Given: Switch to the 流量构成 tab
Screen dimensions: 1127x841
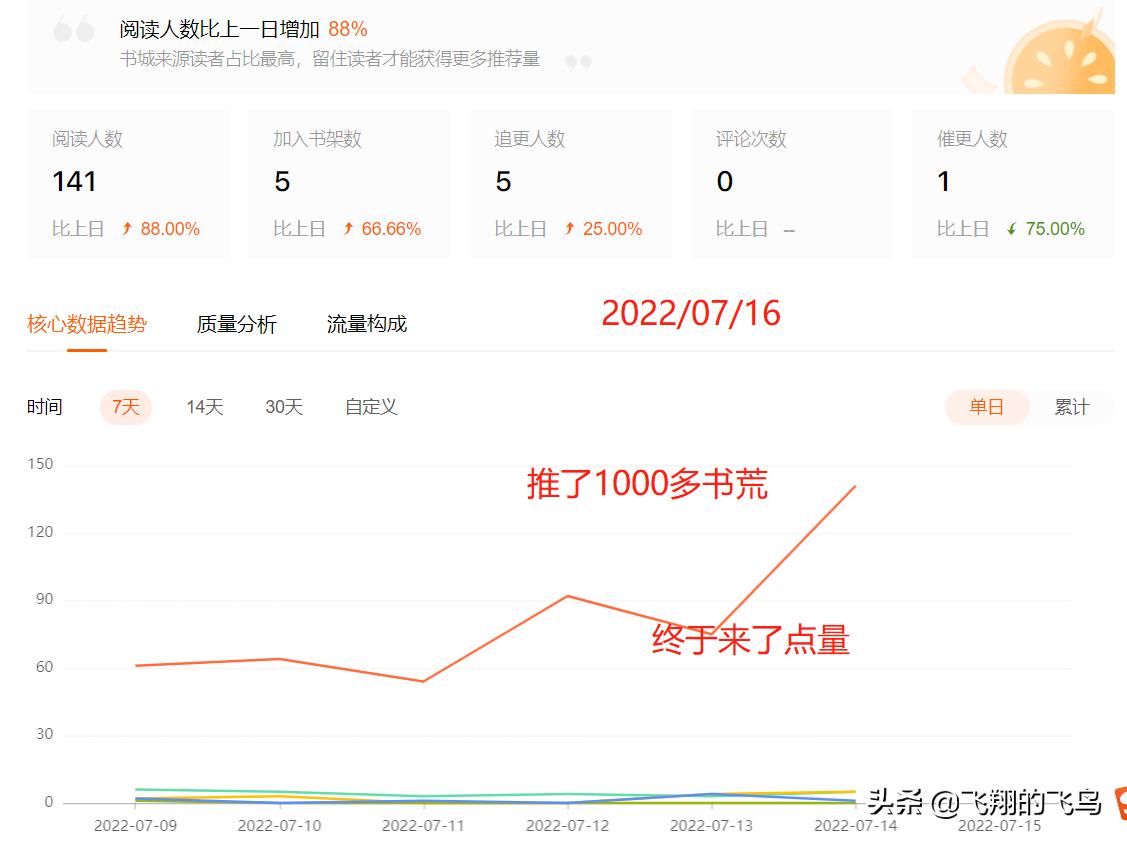Looking at the screenshot, I should [x=366, y=323].
